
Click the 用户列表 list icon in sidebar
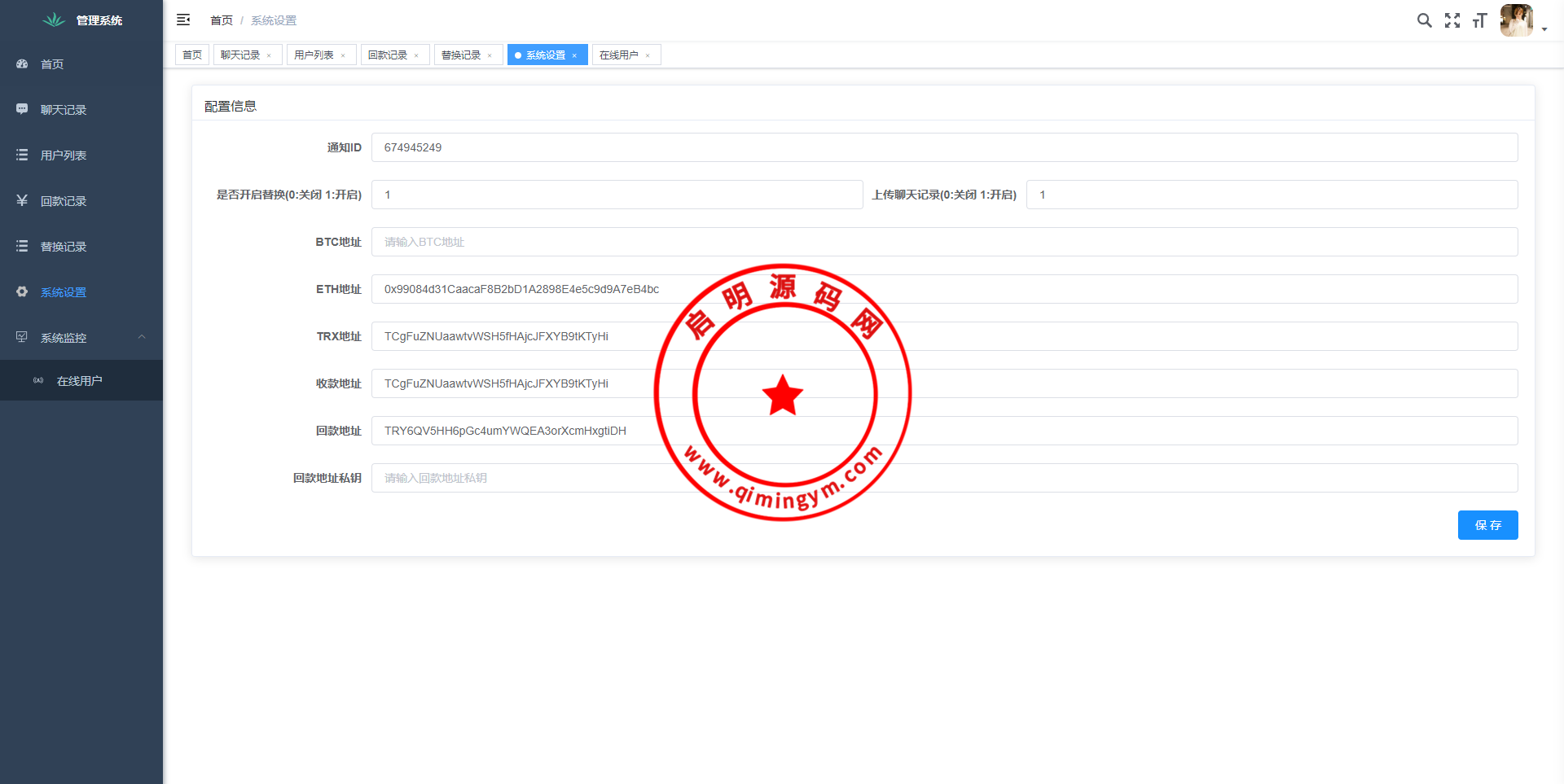(x=22, y=155)
